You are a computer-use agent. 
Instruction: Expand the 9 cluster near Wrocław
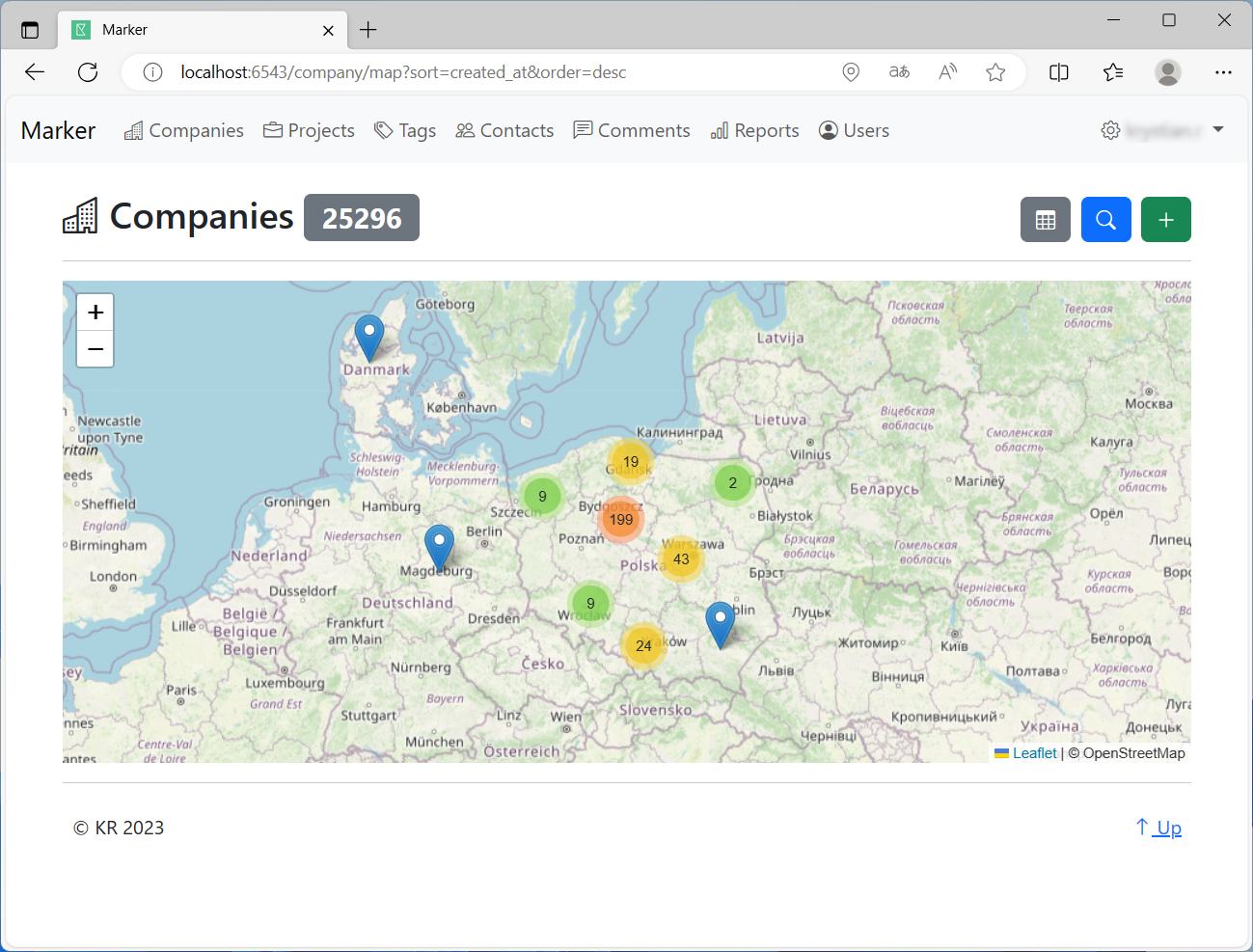[x=590, y=604]
